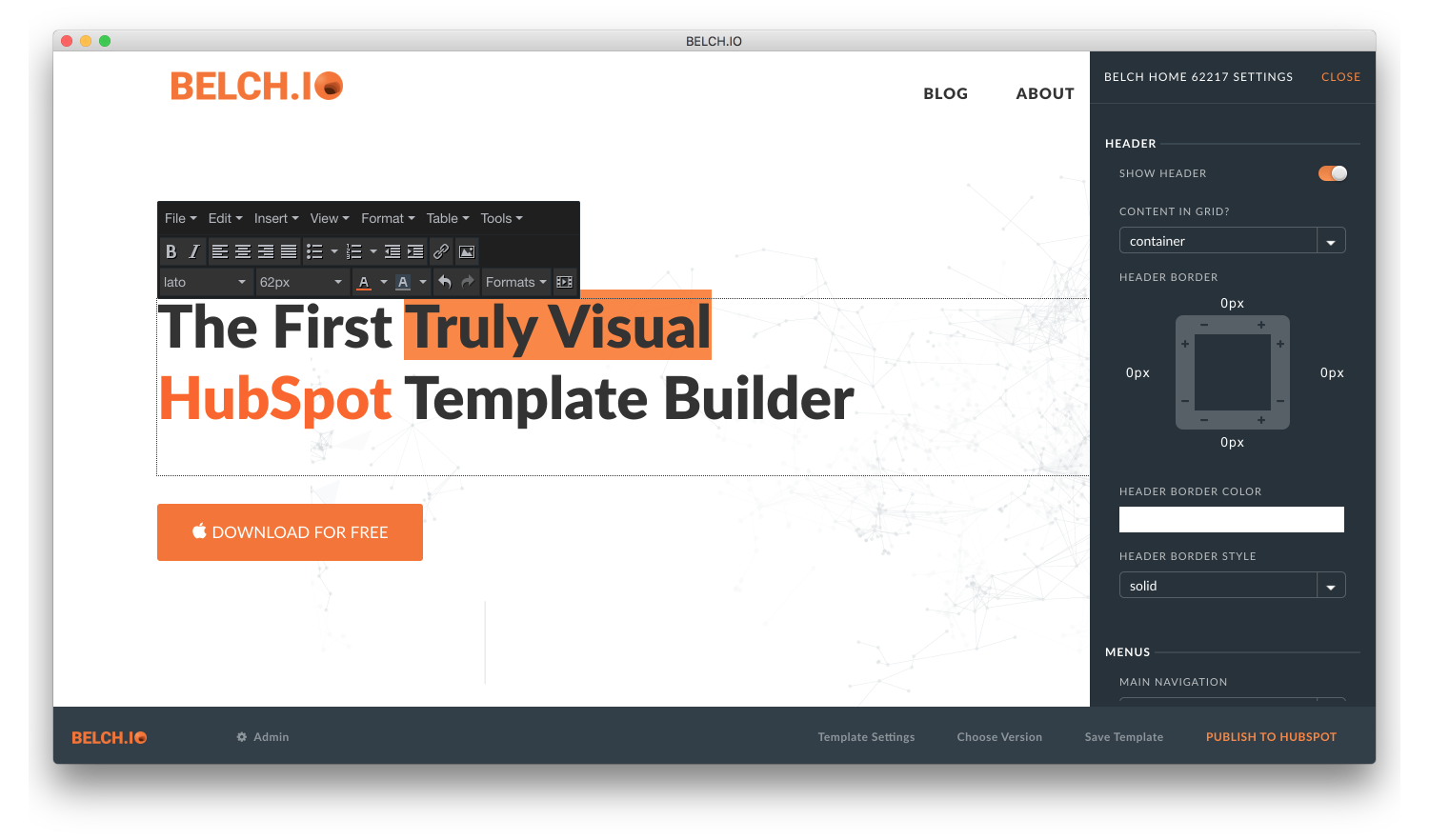Open Template Settings in the footer bar
Image resolution: width=1429 pixels, height=840 pixels.
pos(866,737)
